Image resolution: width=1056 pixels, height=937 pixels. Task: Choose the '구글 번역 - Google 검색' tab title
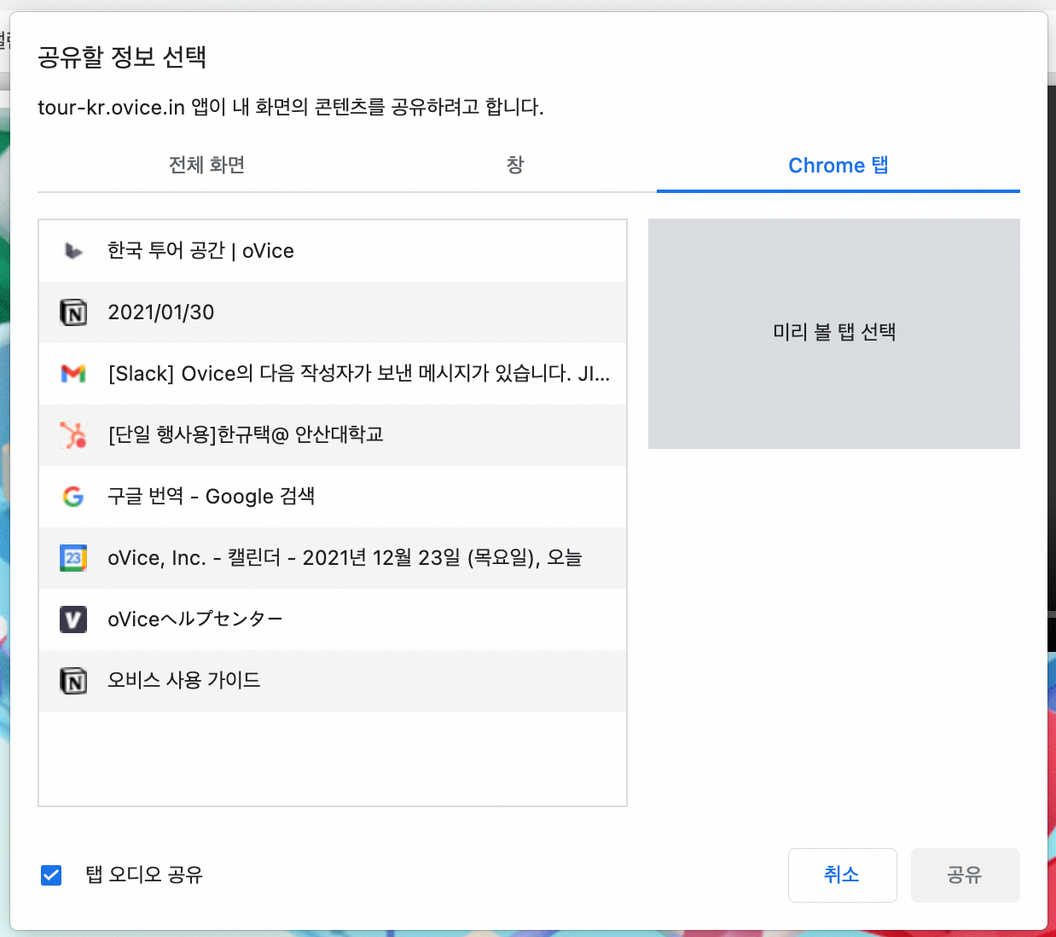pyautogui.click(x=211, y=496)
